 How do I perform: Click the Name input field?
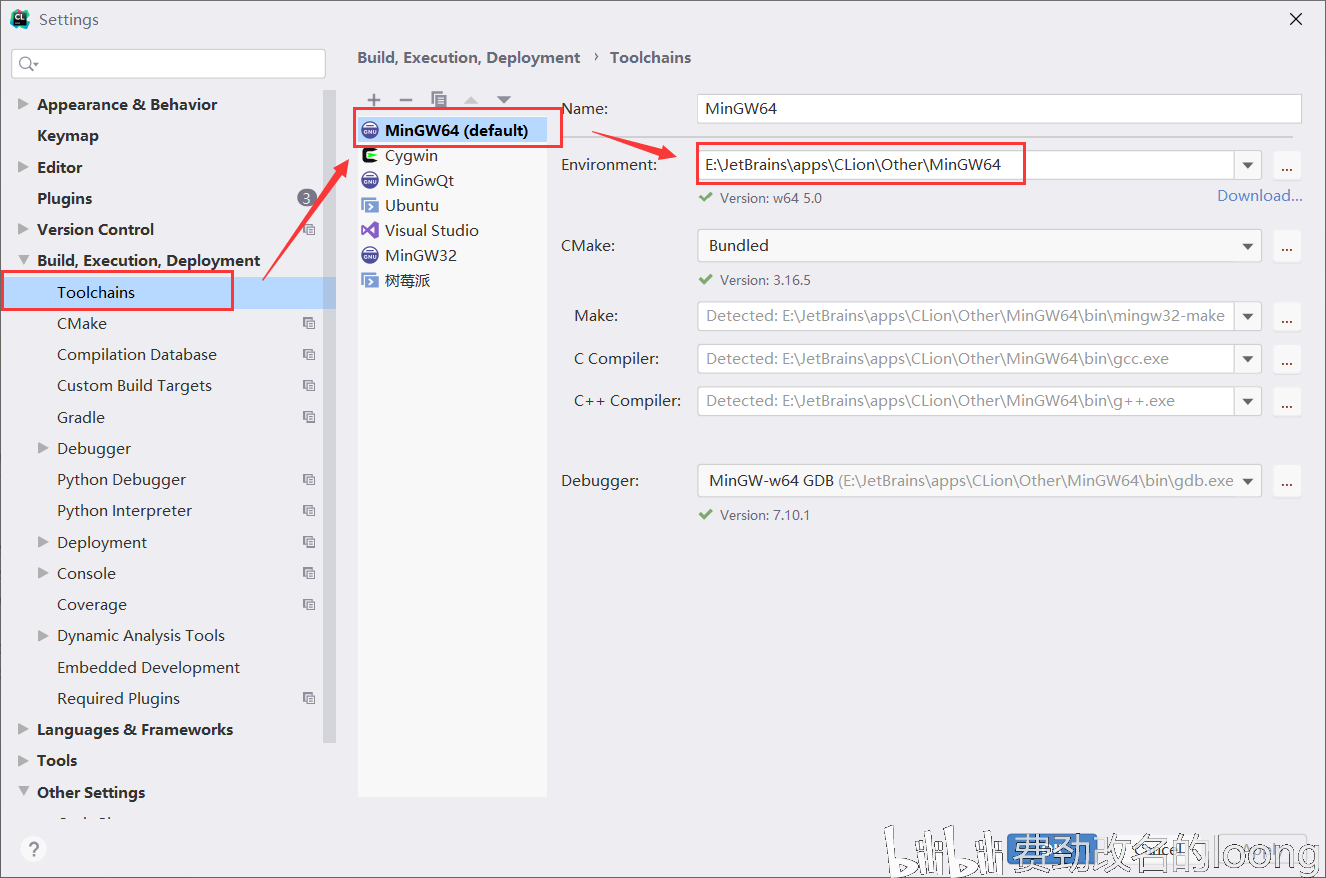tap(999, 109)
